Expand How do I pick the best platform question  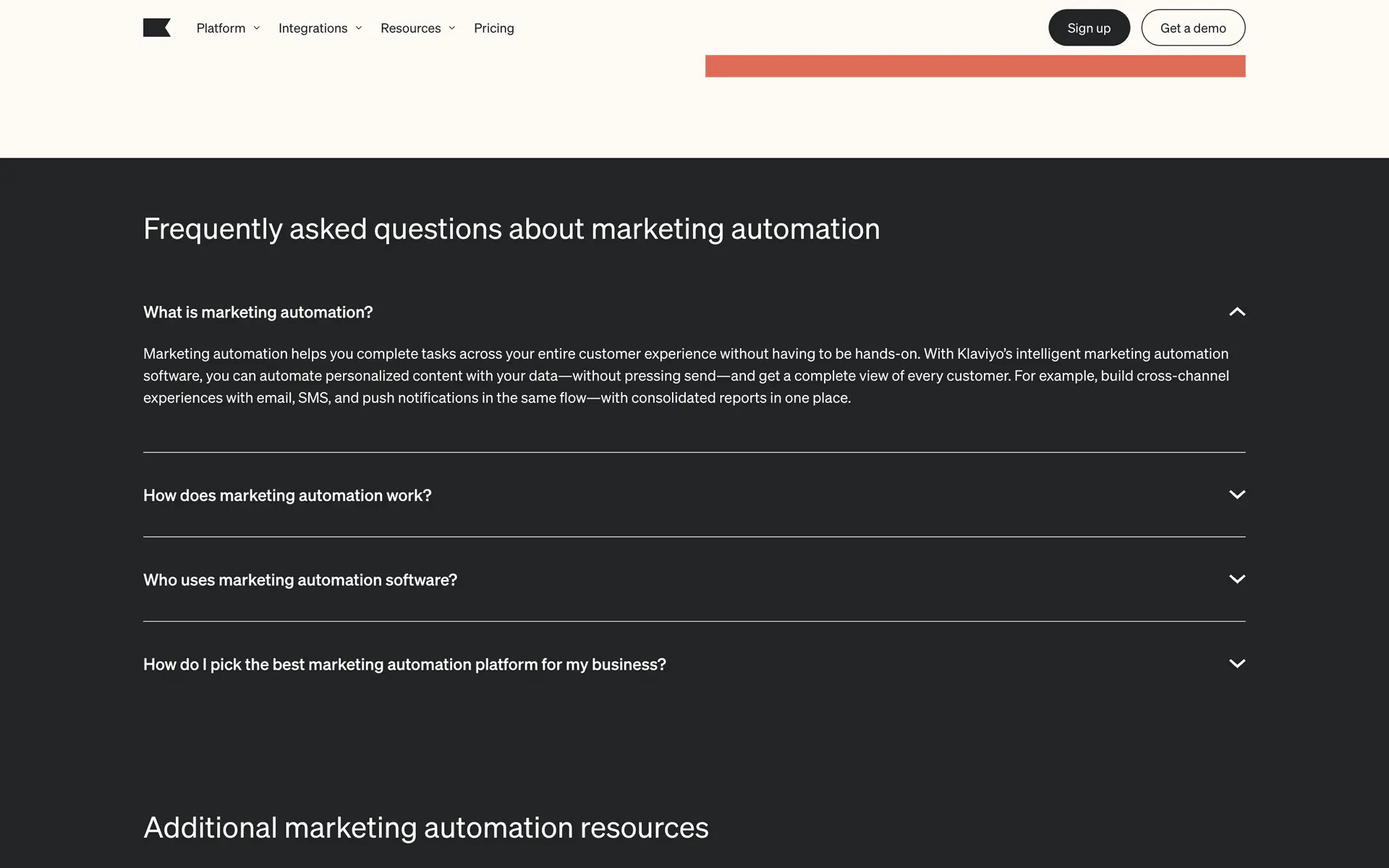click(x=404, y=665)
